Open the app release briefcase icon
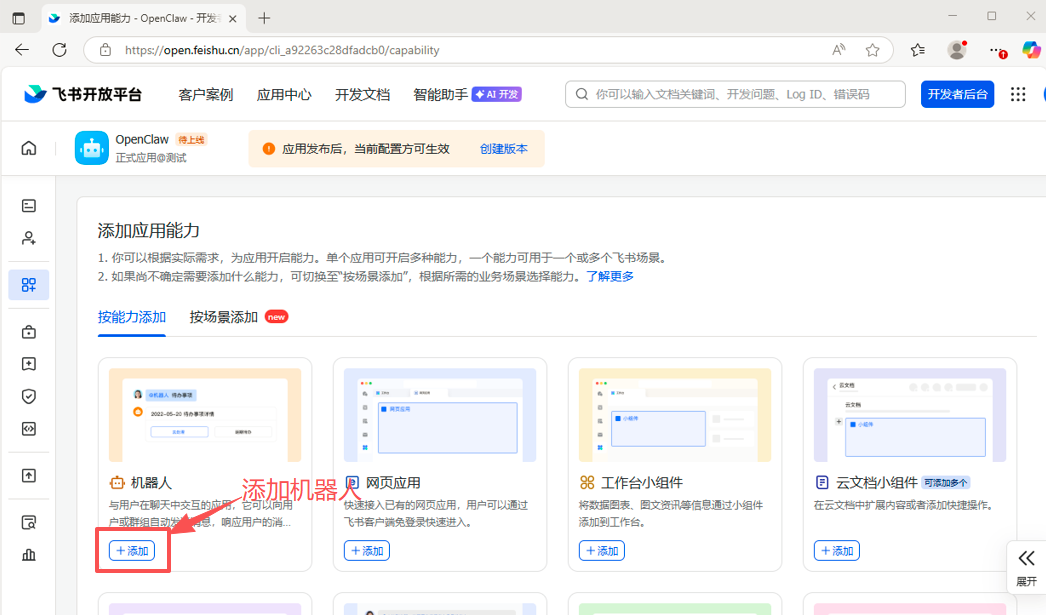Image resolution: width=1046 pixels, height=615 pixels. coord(28,331)
